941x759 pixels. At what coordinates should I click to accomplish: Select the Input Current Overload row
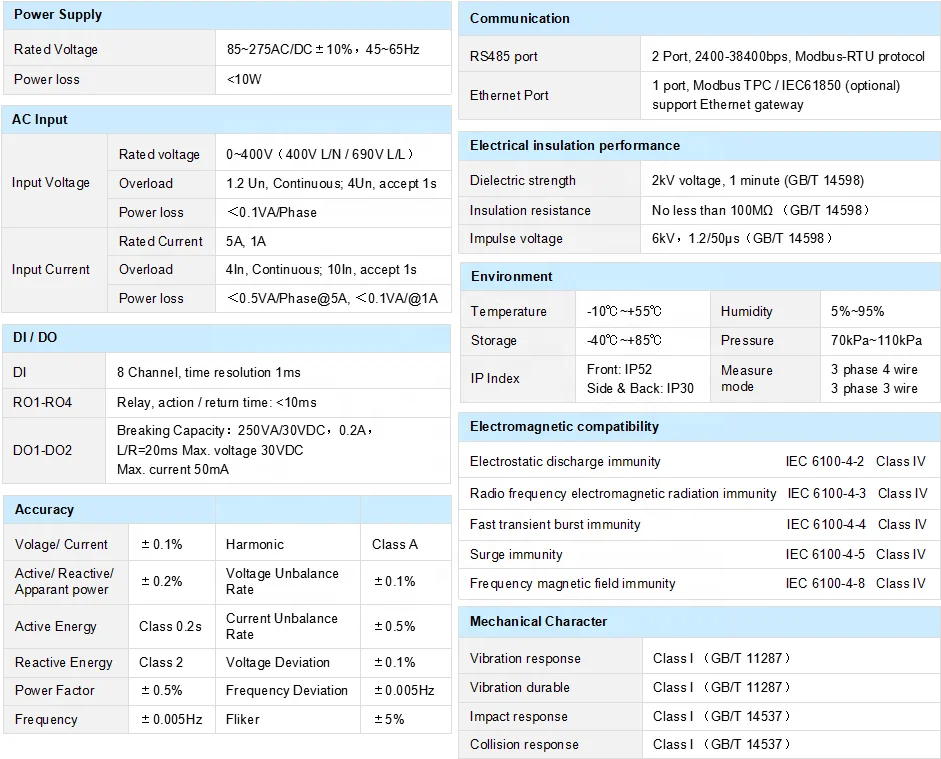146,269
